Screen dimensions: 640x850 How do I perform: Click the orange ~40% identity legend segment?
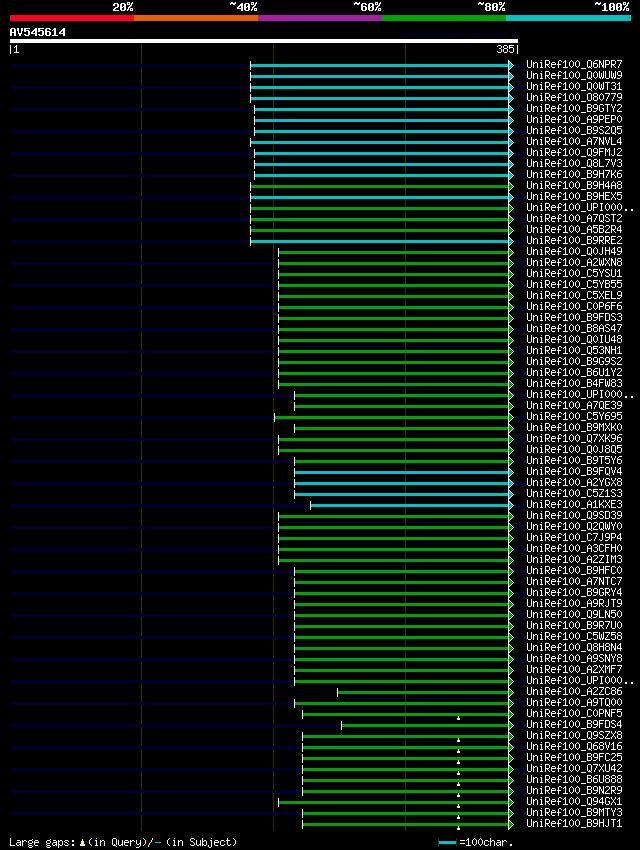pyautogui.click(x=196, y=18)
